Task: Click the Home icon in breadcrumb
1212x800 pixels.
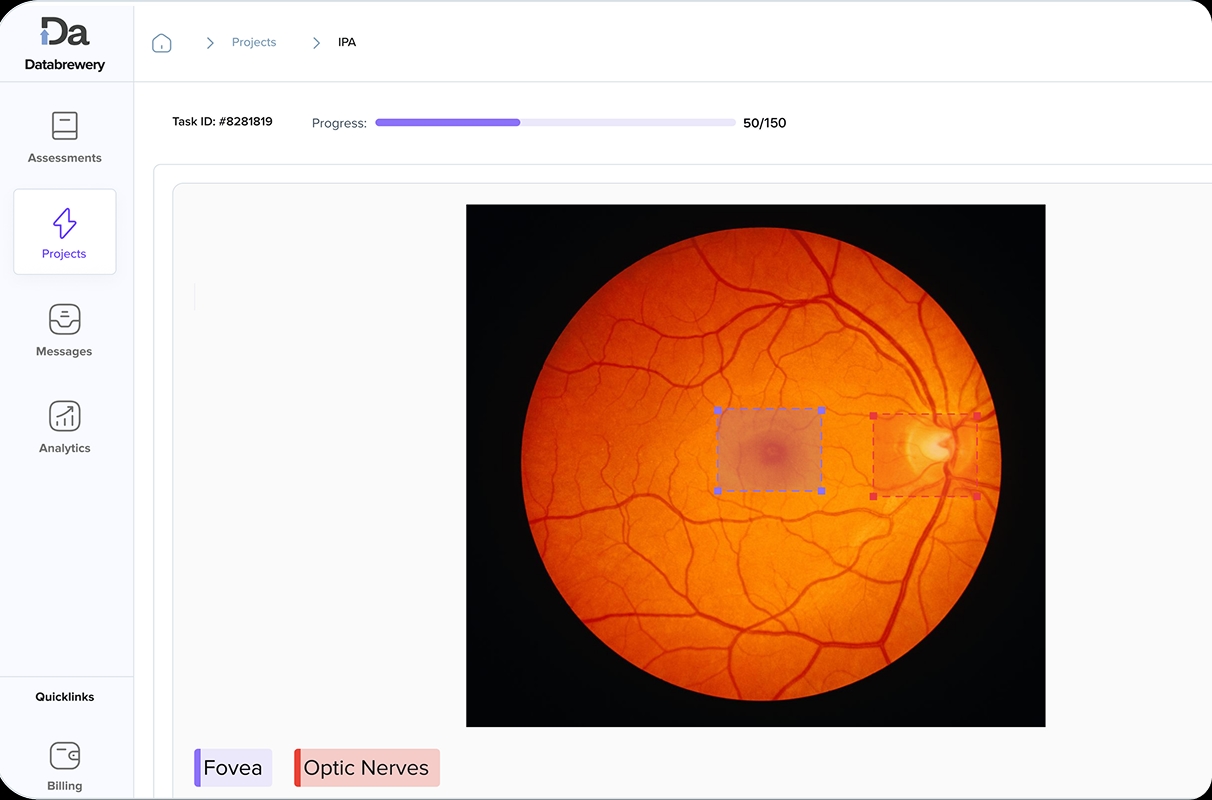Action: click(x=162, y=43)
